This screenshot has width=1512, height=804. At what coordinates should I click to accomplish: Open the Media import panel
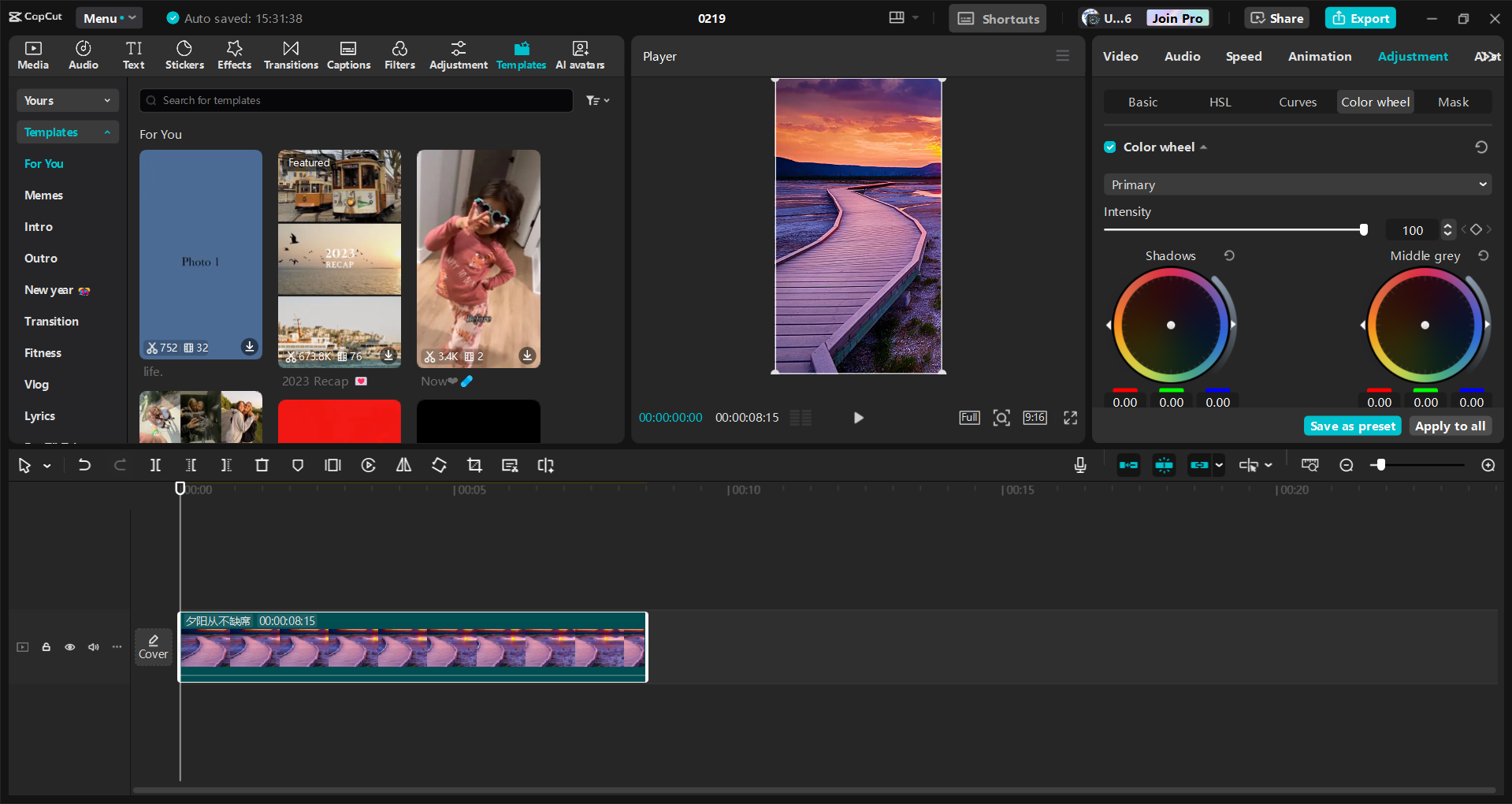click(x=32, y=54)
